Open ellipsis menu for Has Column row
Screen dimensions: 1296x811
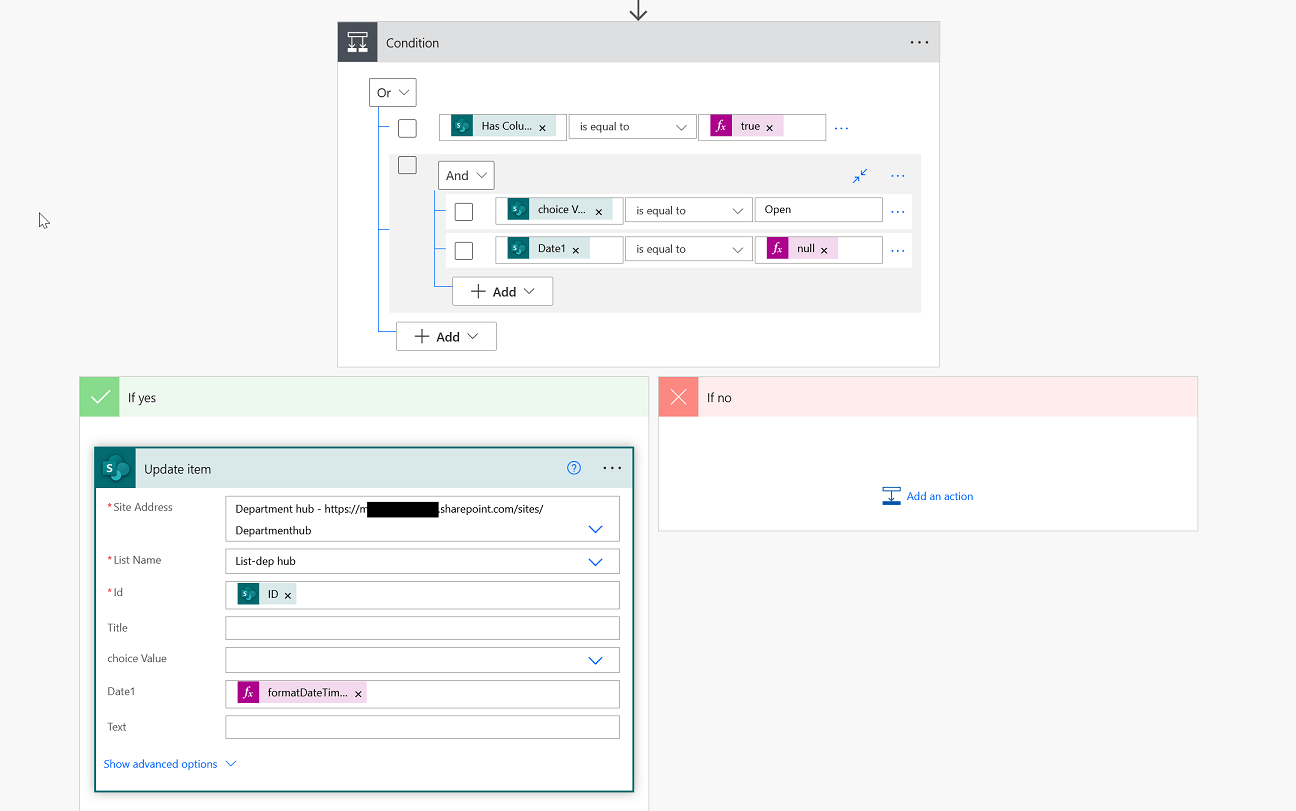pos(841,128)
